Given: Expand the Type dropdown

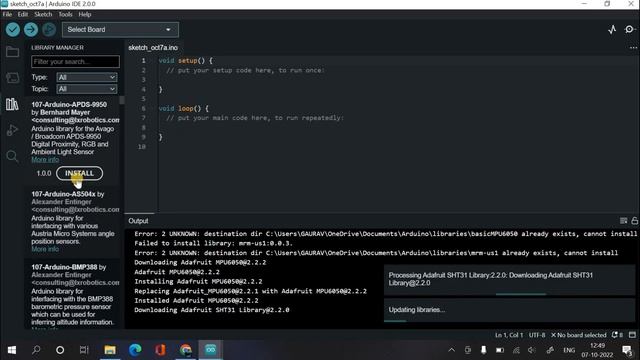Looking at the screenshot, I should pyautogui.click(x=87, y=77).
